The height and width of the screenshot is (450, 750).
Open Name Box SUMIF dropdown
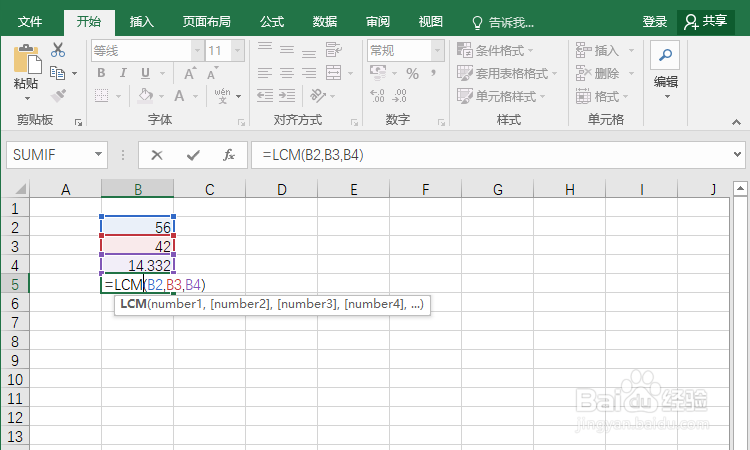[x=98, y=154]
